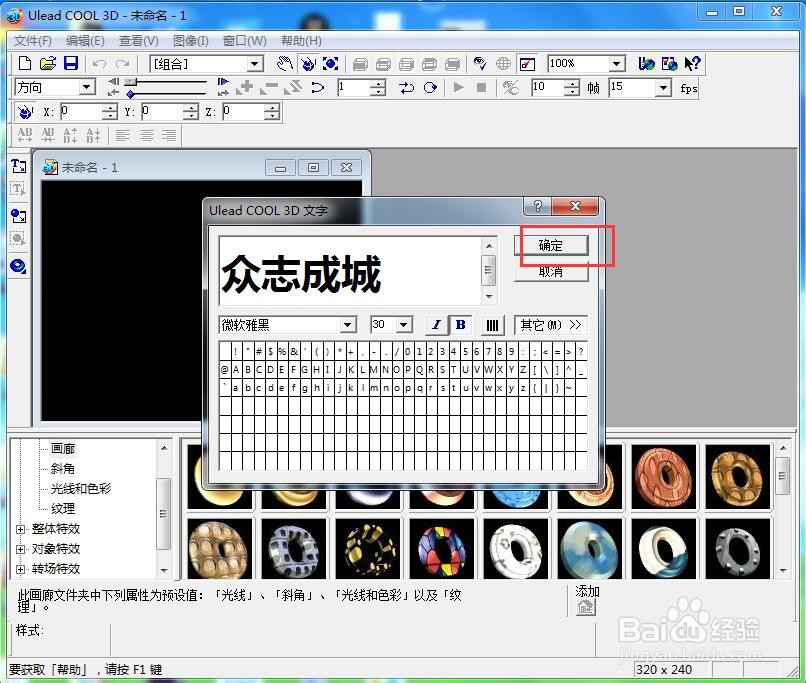Click the text entry box showing 众志成城
806x683 pixels.
(351, 271)
